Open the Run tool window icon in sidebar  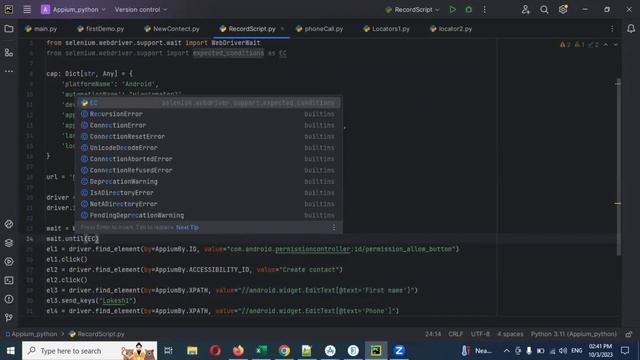click(9, 262)
